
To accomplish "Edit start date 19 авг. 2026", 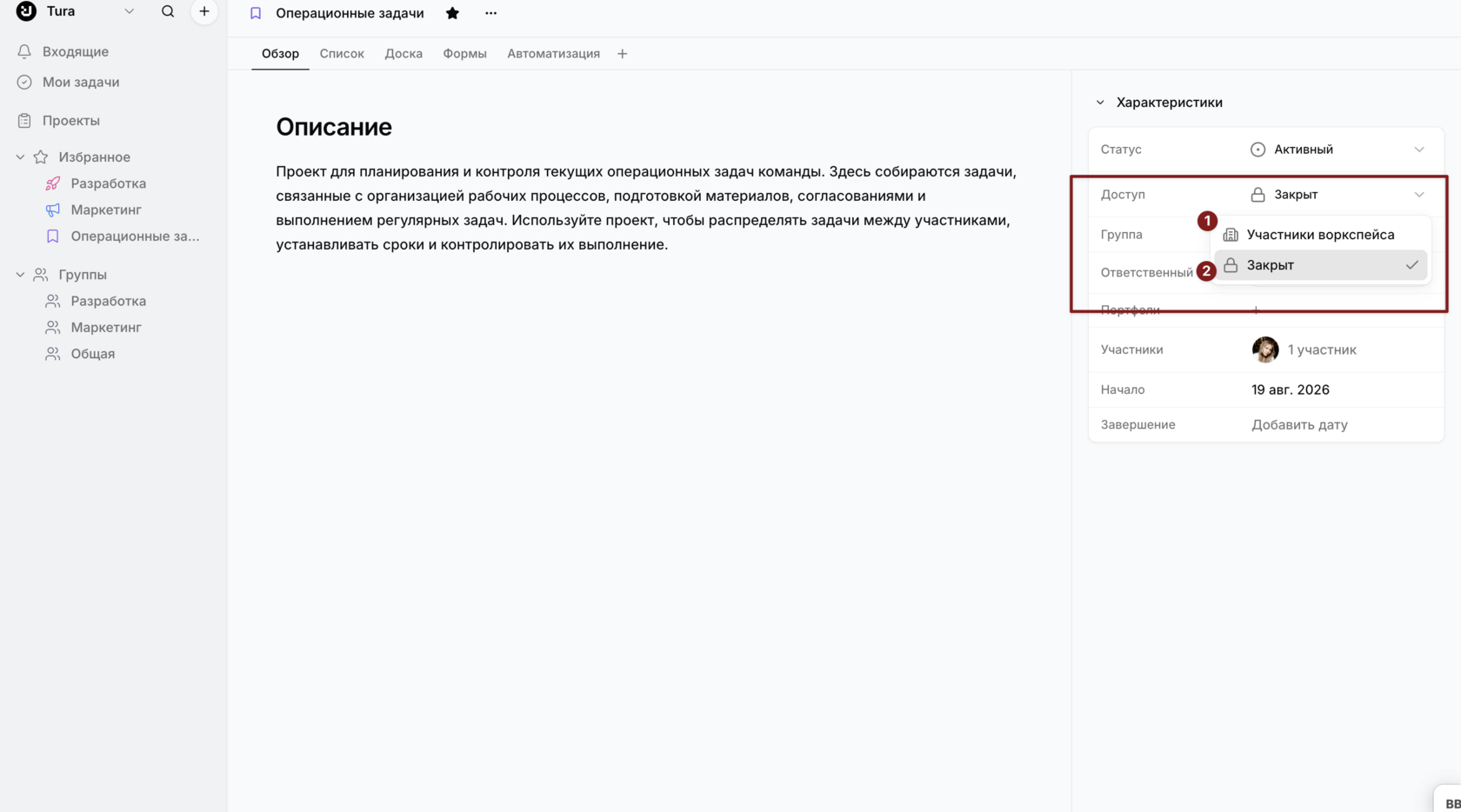I will pyautogui.click(x=1291, y=389).
